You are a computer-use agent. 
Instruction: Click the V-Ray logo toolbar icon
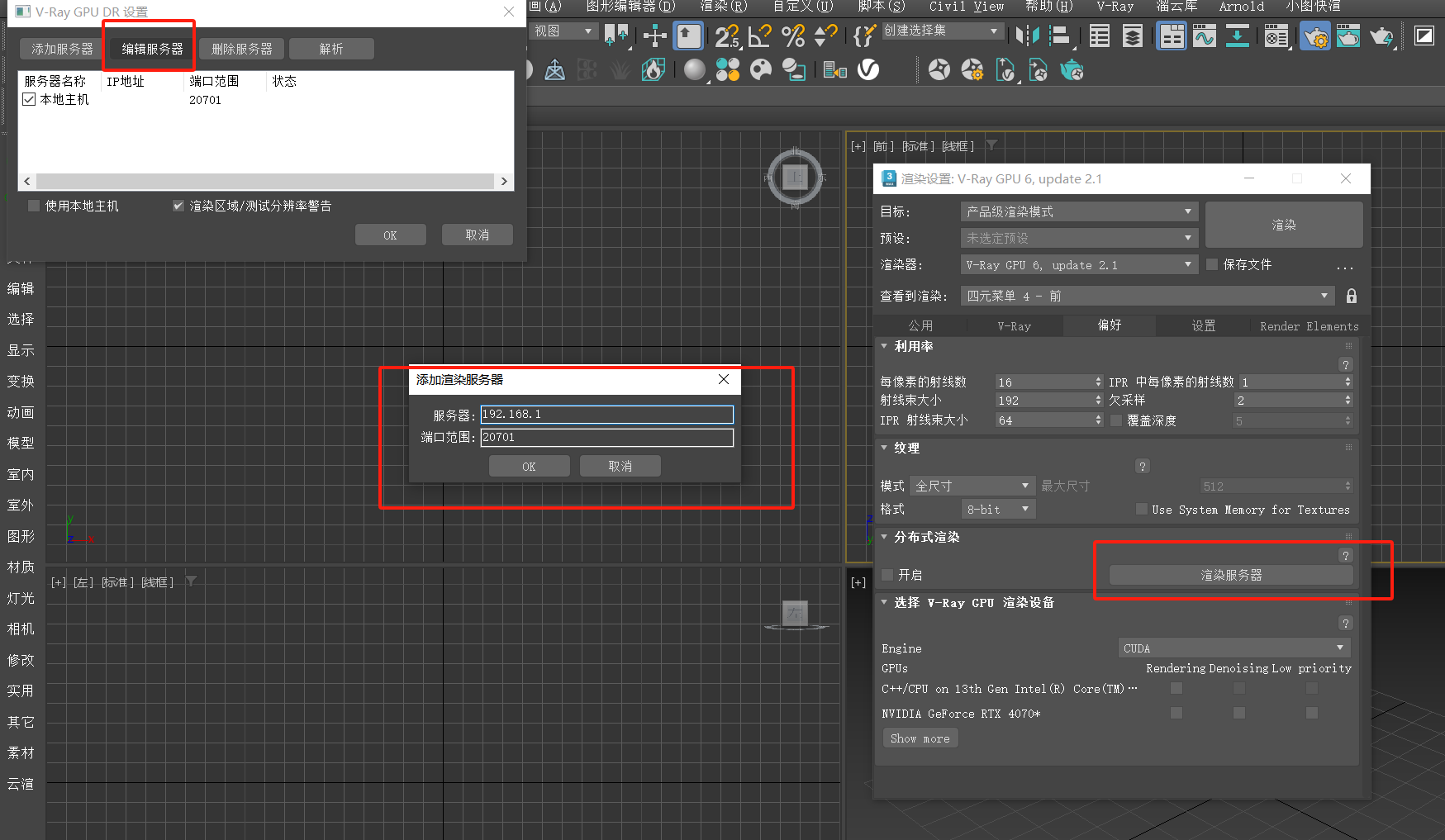(868, 70)
